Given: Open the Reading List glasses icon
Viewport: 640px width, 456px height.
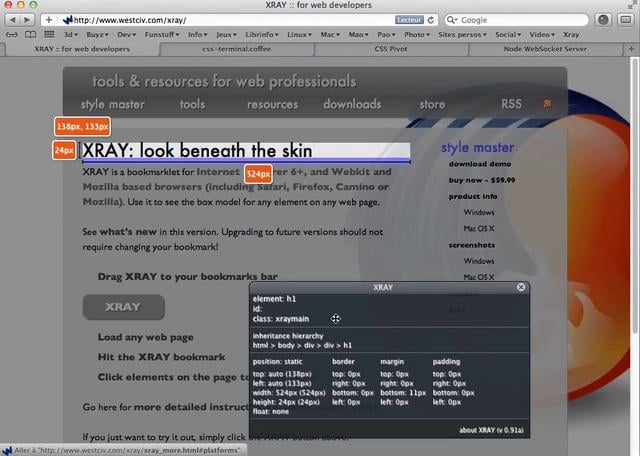Looking at the screenshot, I should click(x=11, y=35).
